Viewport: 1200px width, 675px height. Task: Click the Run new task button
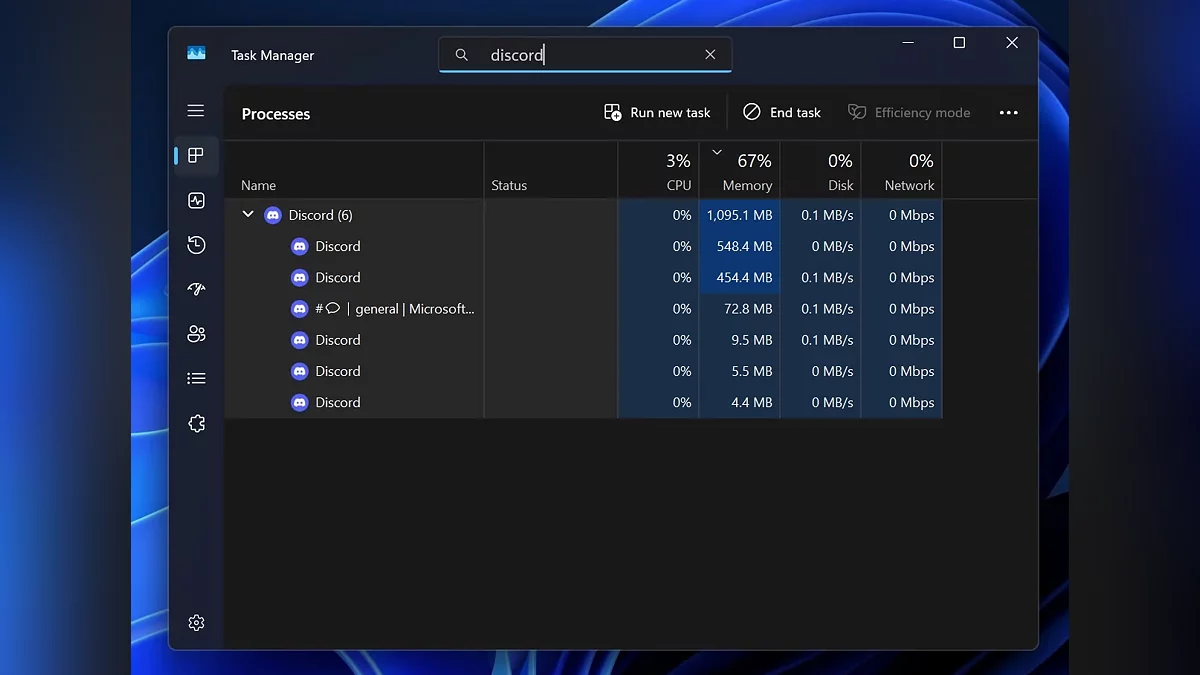point(657,113)
